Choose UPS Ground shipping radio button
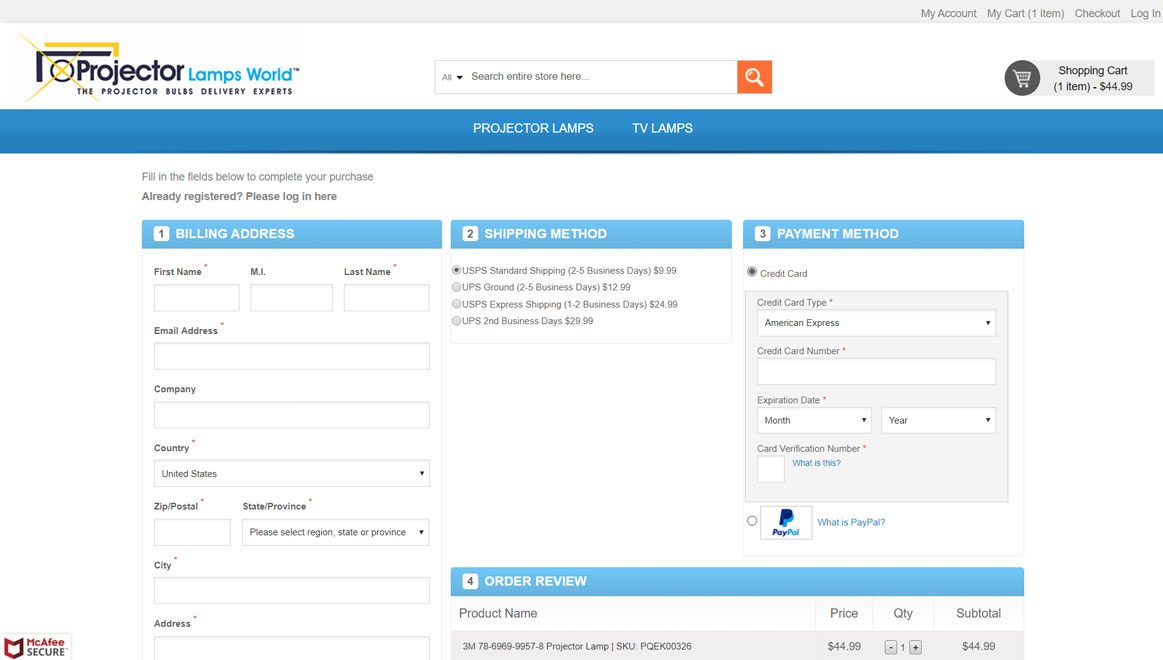Viewport: 1163px width, 660px height. coord(457,287)
